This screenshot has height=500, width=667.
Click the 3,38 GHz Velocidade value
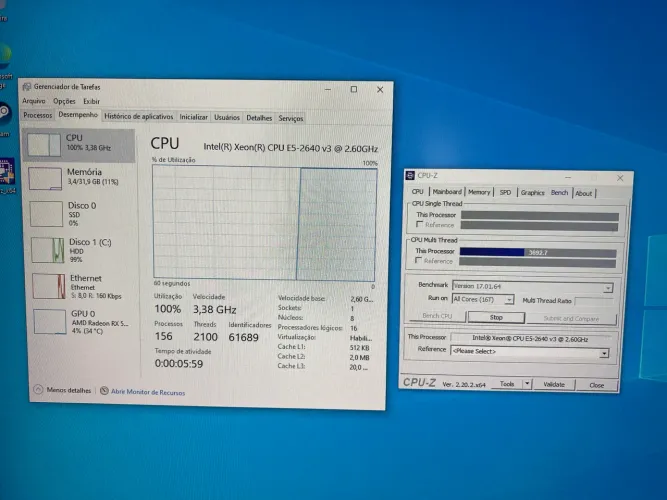tap(214, 309)
